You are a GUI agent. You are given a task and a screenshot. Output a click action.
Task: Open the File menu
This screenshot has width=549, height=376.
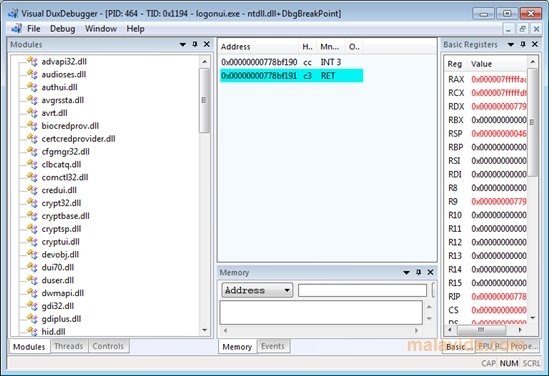point(34,29)
